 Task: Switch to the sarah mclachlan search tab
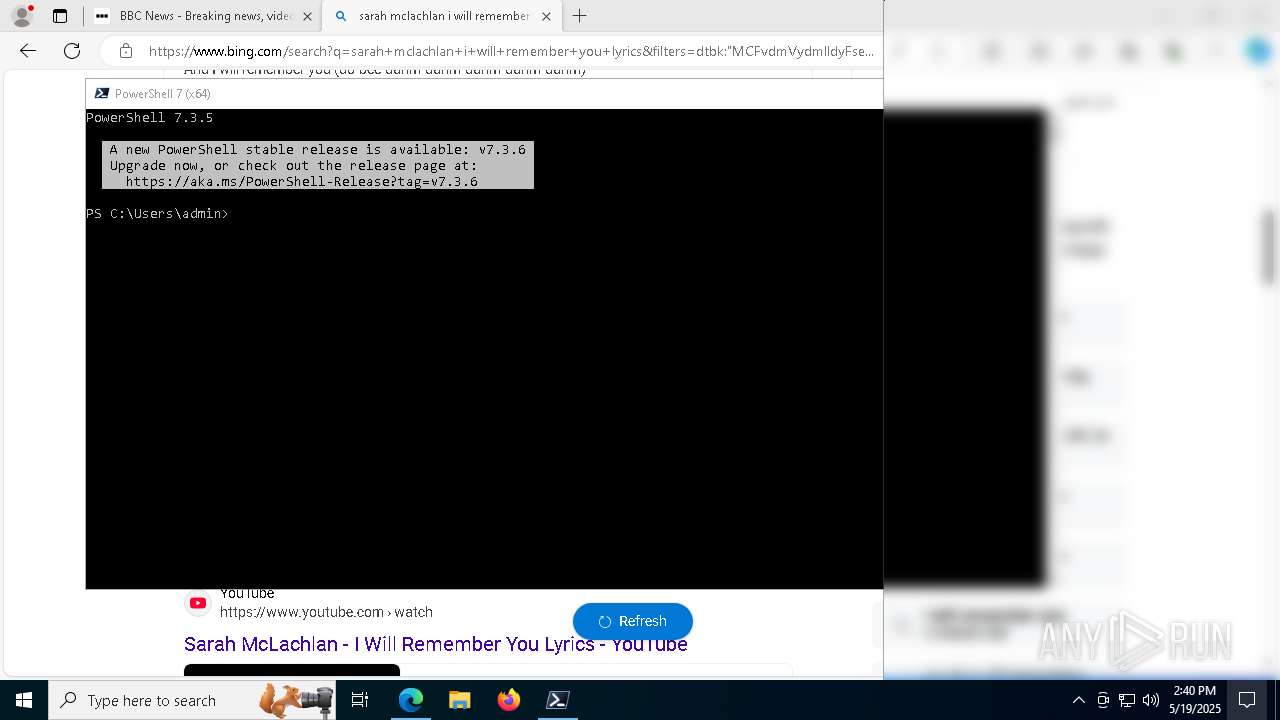(441, 16)
